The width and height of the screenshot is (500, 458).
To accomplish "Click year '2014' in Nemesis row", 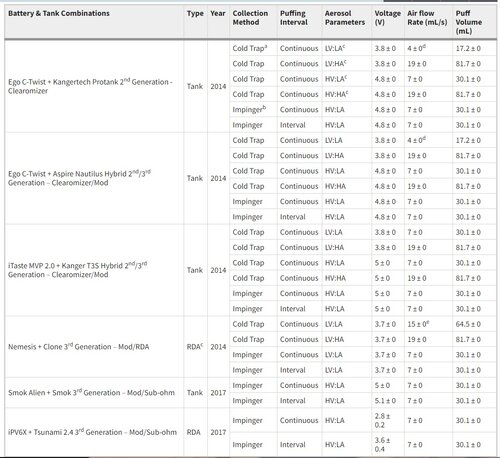I will coord(218,347).
